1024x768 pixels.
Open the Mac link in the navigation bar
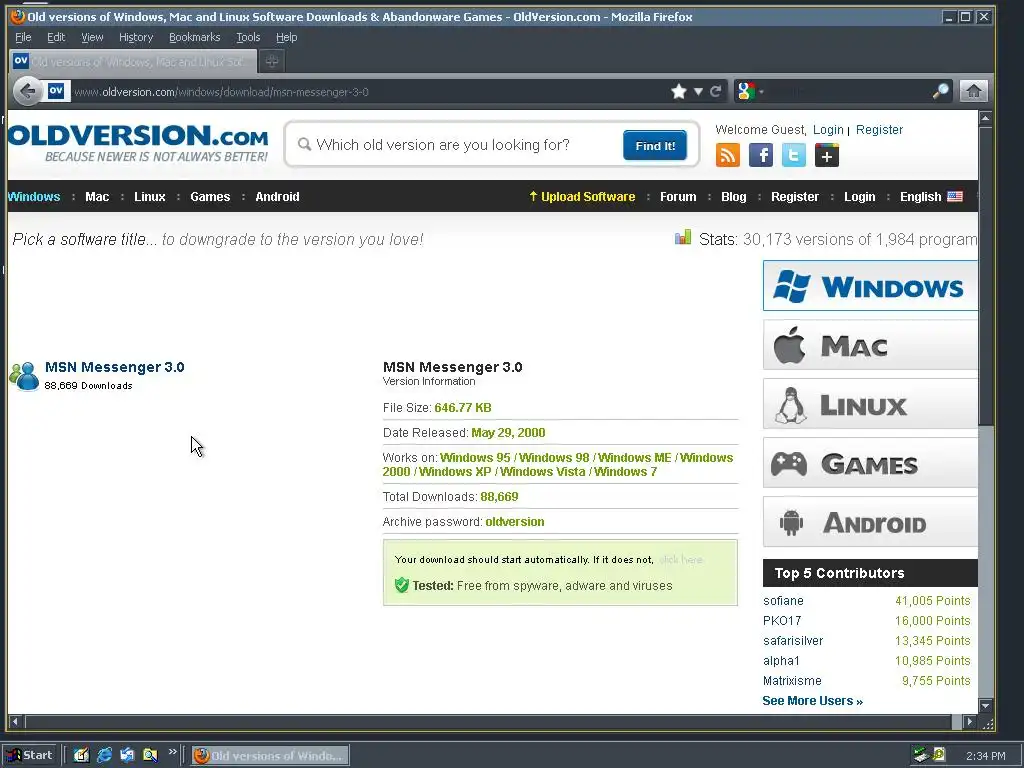97,197
